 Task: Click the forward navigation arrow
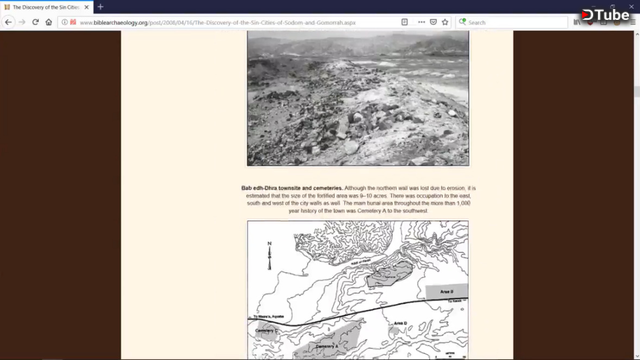[22, 22]
